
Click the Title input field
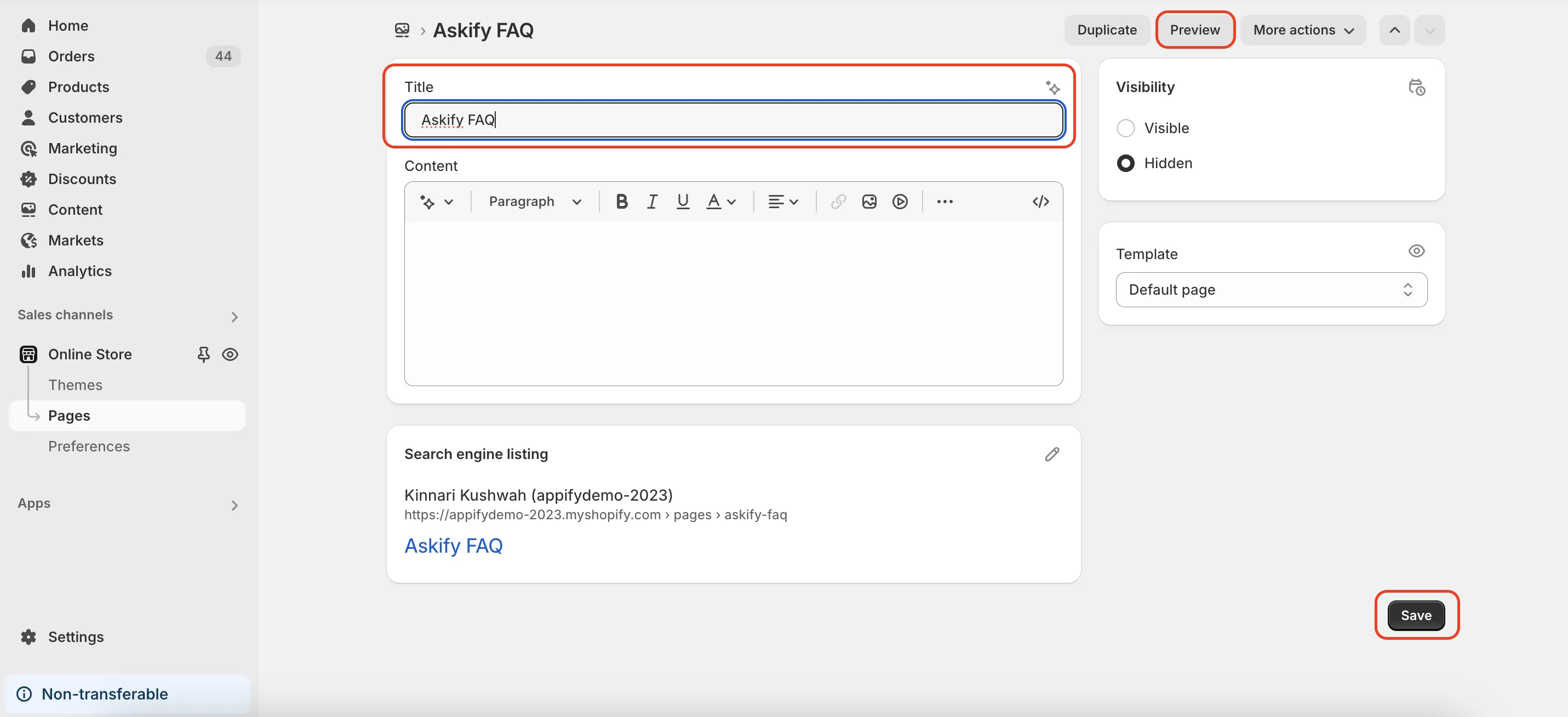coord(734,120)
